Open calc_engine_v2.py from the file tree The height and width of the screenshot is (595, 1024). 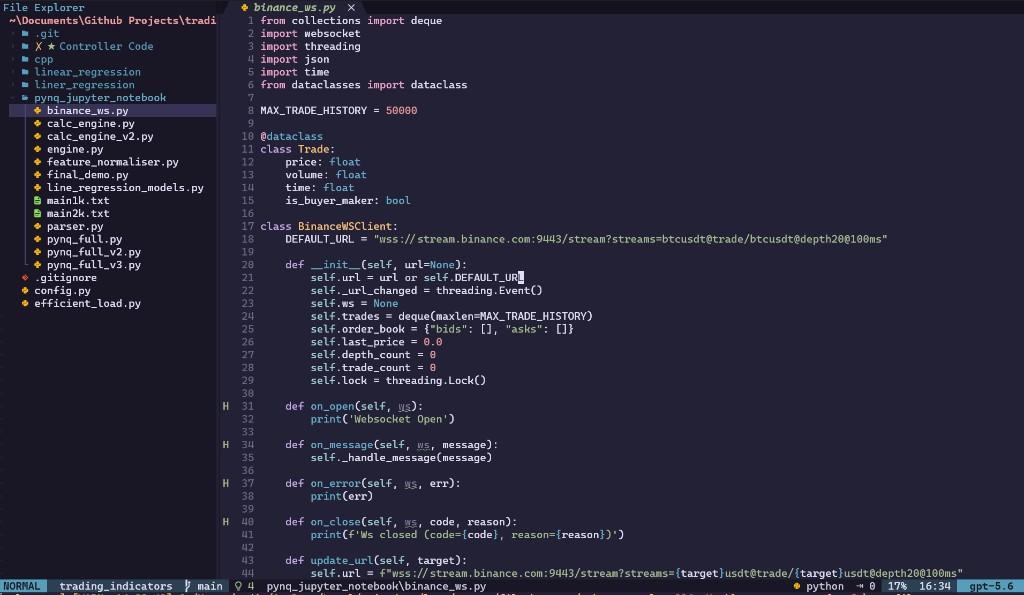100,136
